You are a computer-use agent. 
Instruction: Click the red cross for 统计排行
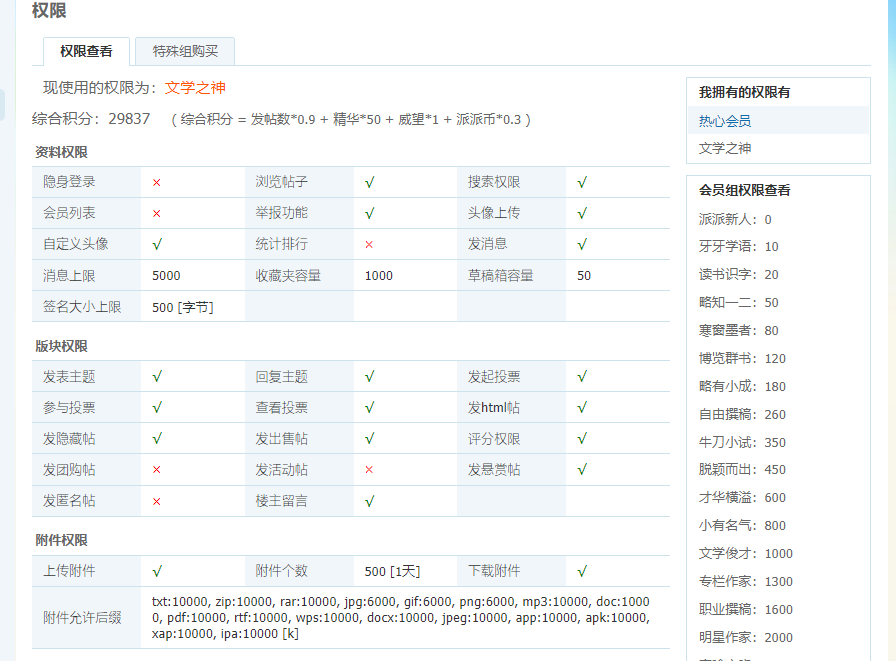point(369,244)
